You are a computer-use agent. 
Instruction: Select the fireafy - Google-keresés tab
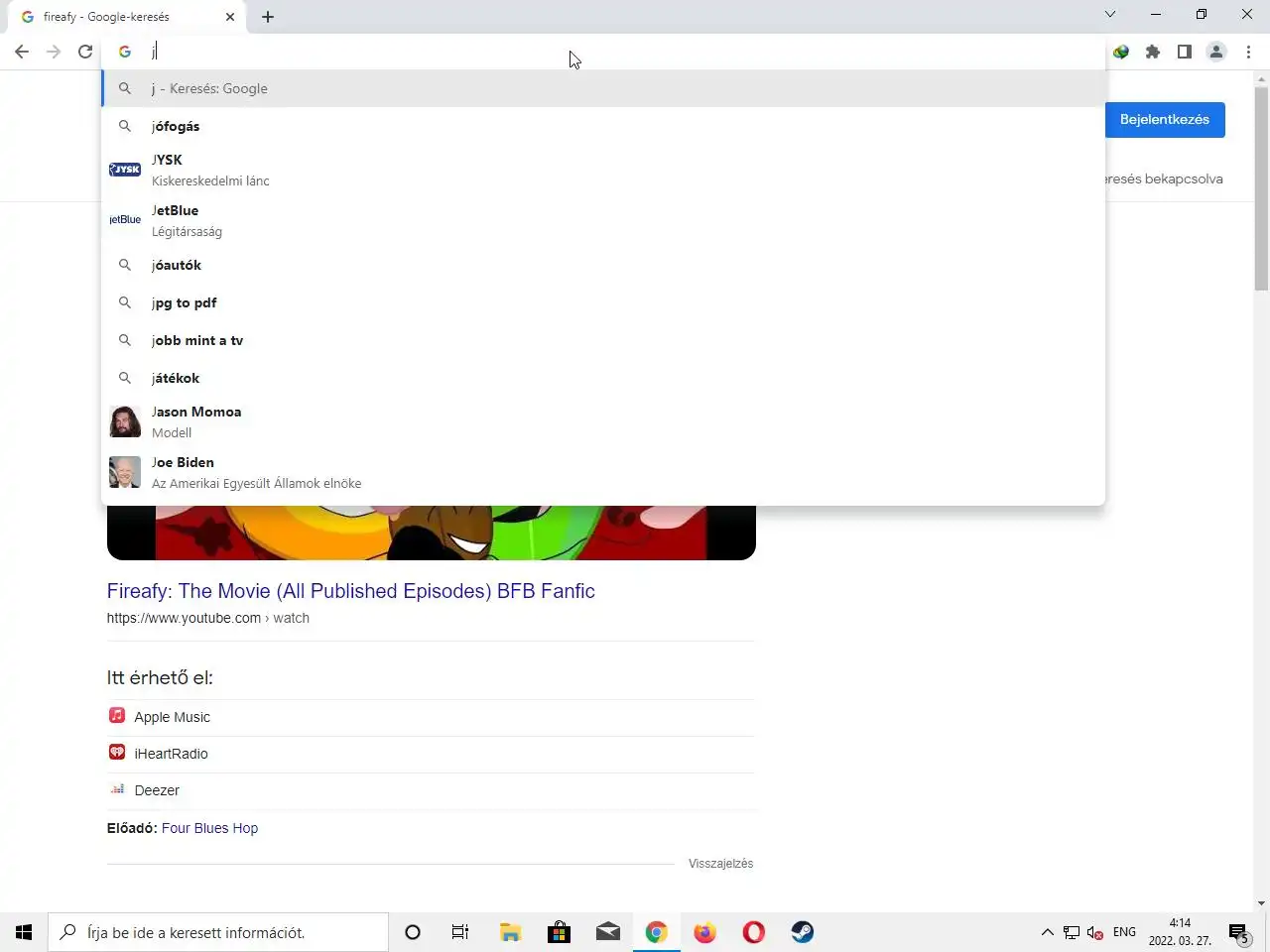[x=129, y=17]
